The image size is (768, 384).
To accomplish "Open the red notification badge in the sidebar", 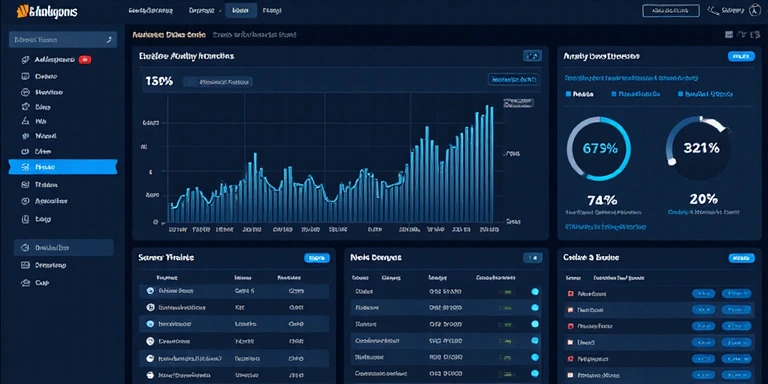I will coord(85,60).
